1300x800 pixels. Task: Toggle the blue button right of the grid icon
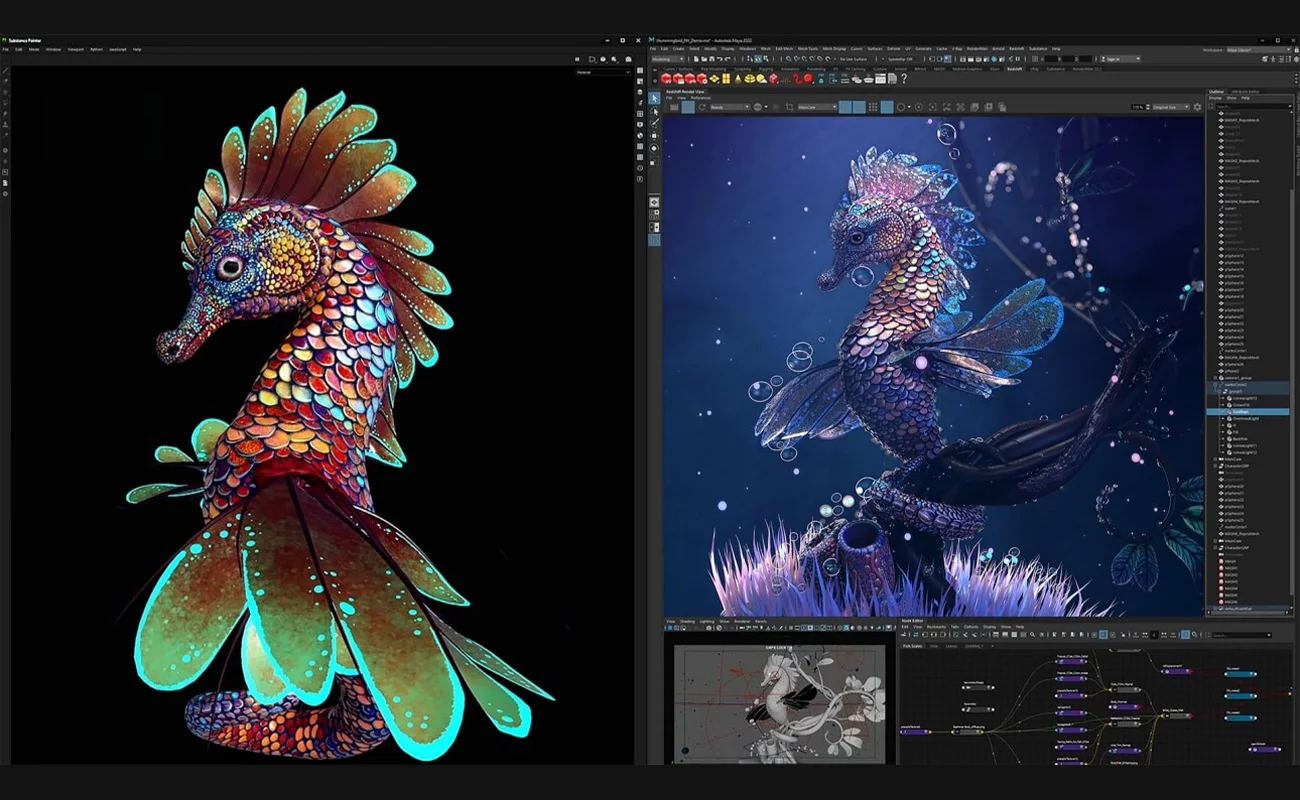coord(886,107)
